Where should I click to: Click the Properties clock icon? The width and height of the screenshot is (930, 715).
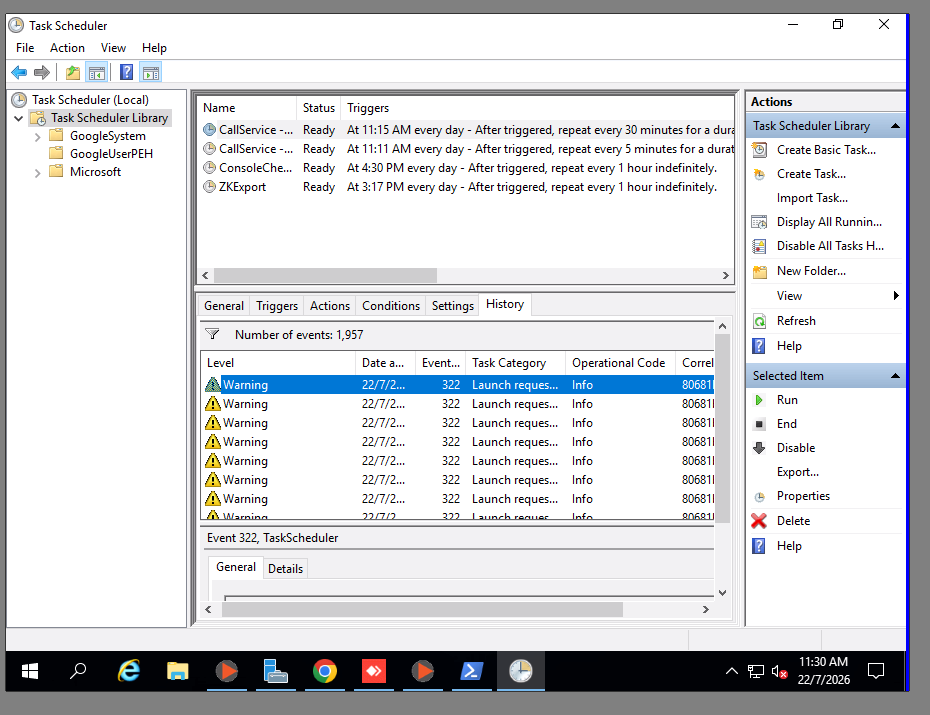[759, 497]
